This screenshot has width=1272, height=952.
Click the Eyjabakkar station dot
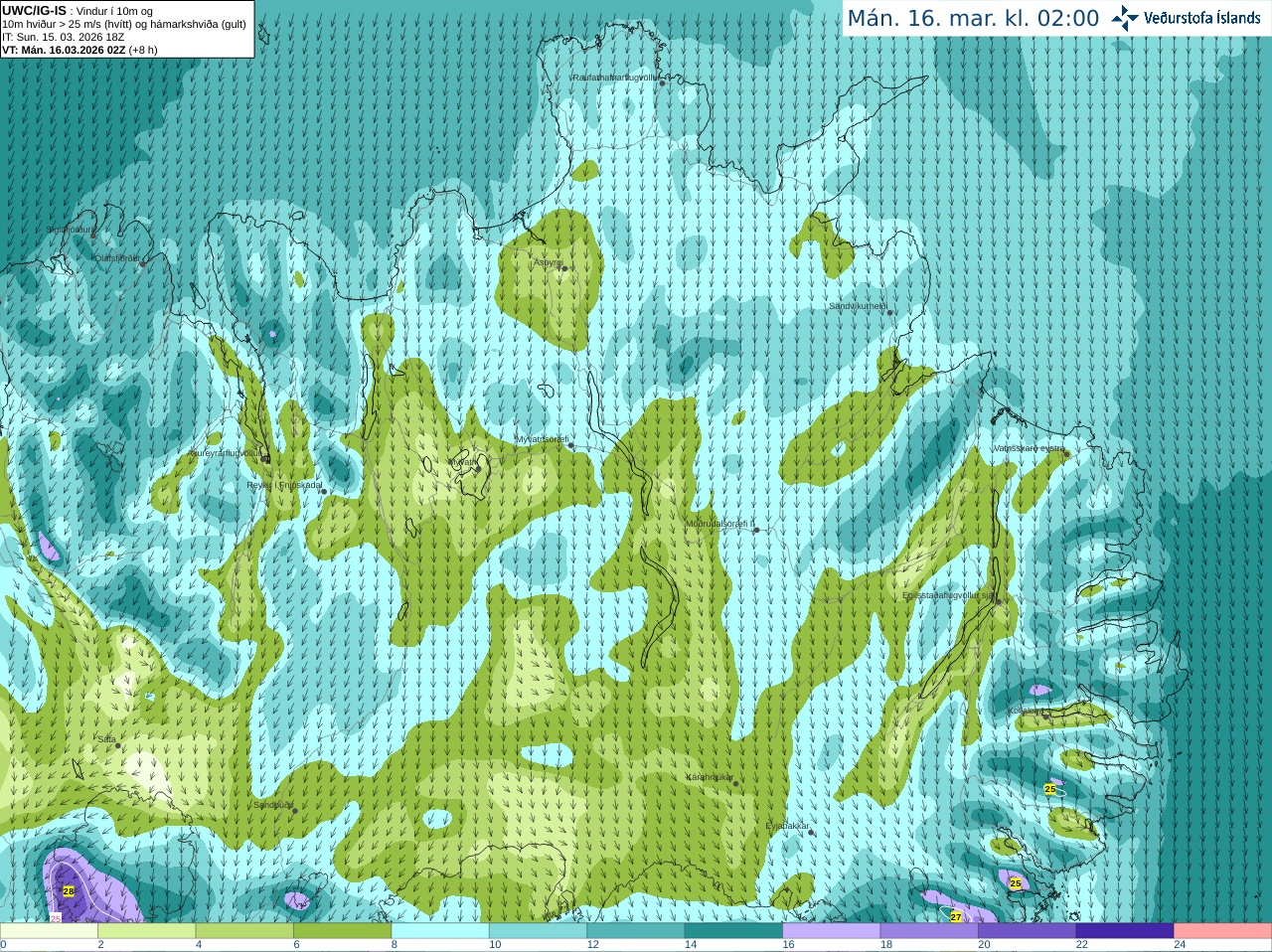(x=811, y=833)
